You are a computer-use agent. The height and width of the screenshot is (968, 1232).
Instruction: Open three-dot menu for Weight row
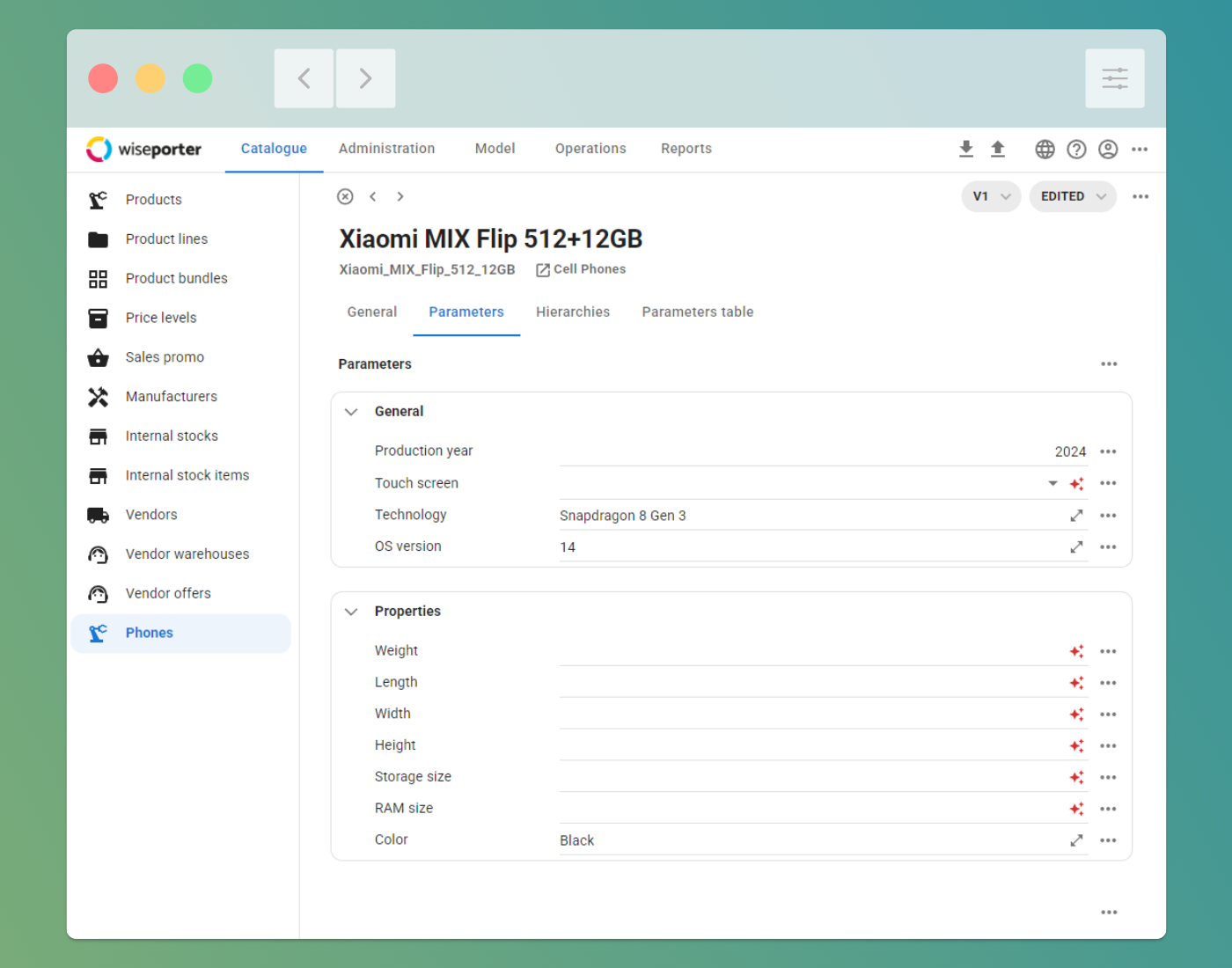click(x=1108, y=651)
